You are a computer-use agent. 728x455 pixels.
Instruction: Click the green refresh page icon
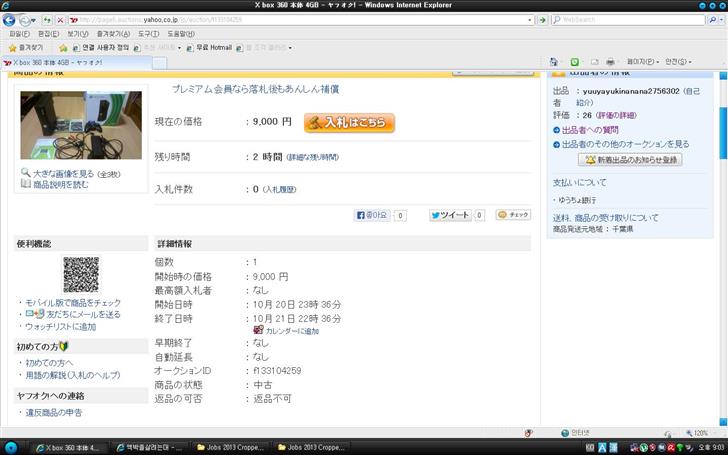coord(47,20)
